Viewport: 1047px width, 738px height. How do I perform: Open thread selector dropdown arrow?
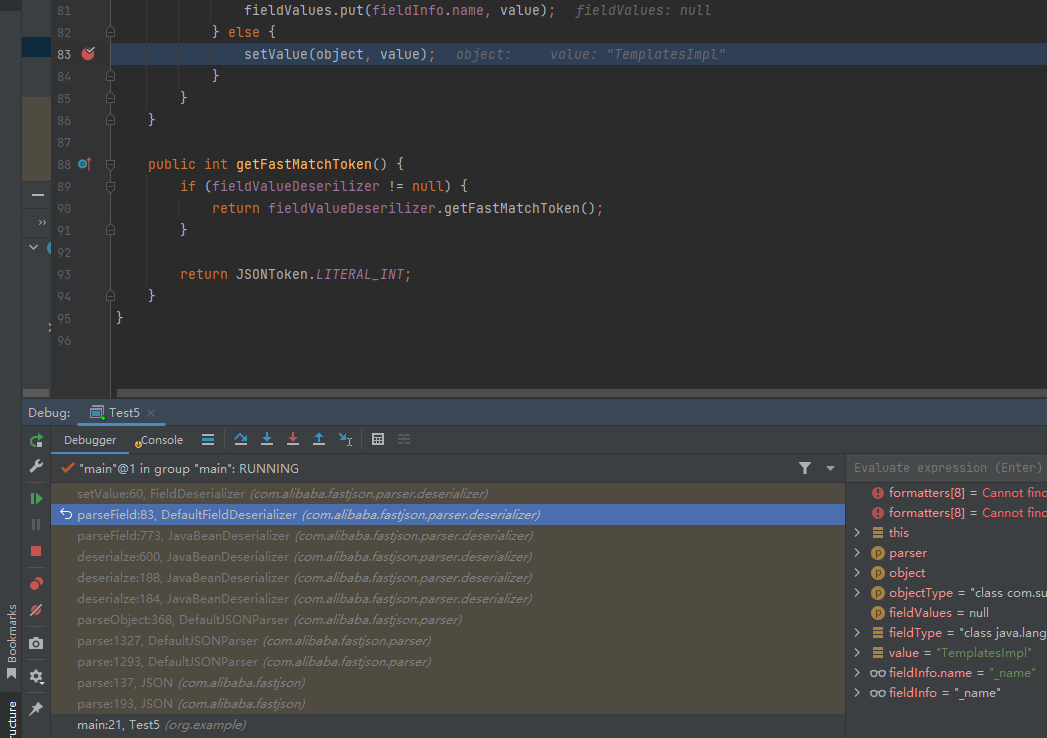830,468
